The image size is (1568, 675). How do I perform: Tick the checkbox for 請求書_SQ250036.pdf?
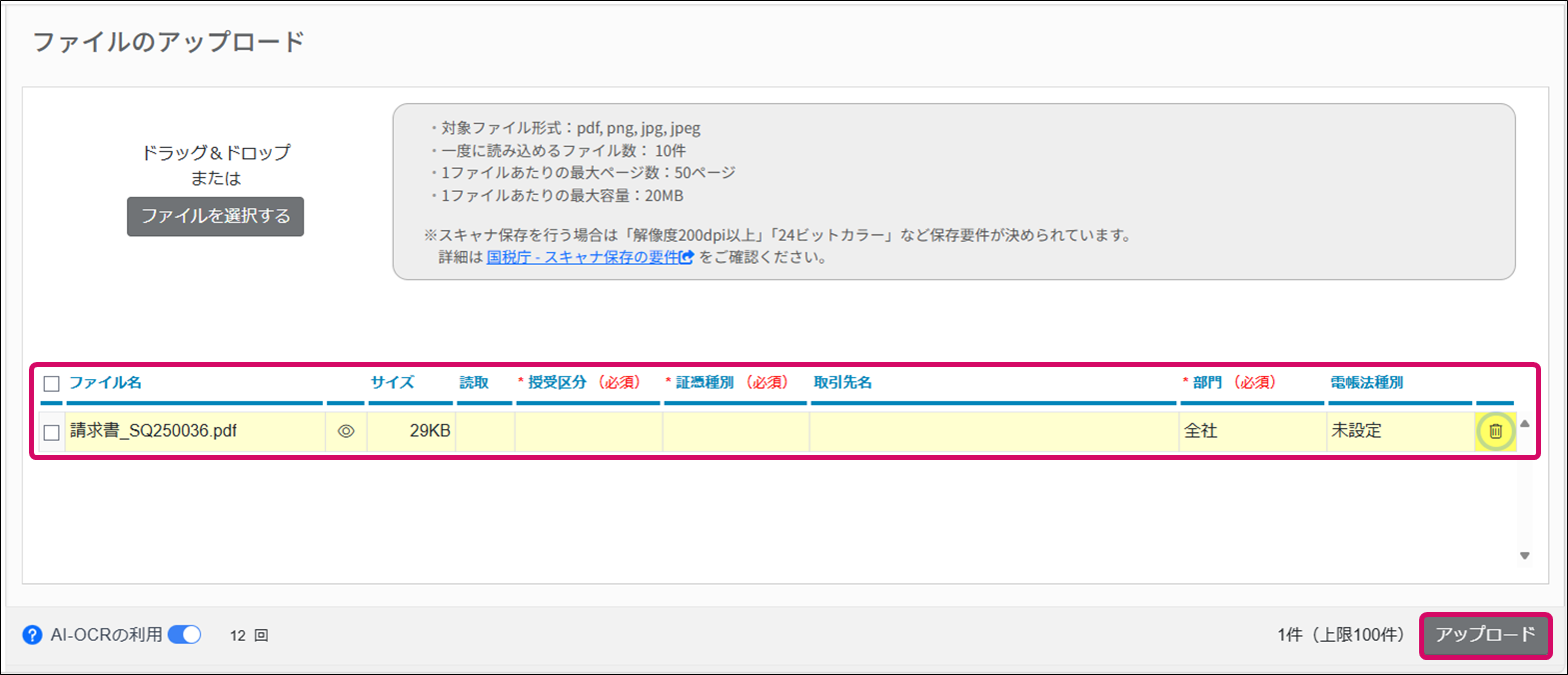tap(52, 432)
